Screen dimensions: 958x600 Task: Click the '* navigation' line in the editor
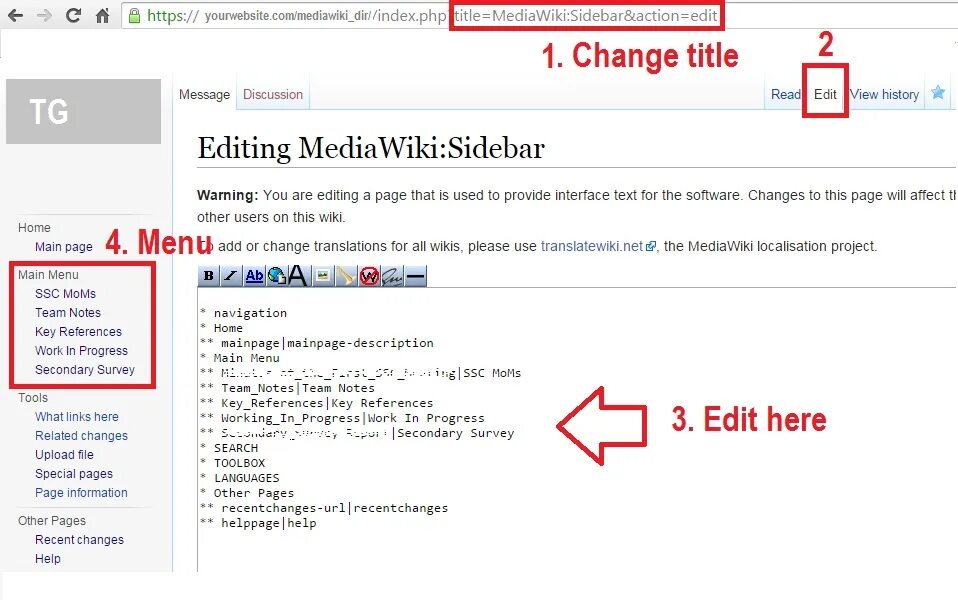(x=244, y=313)
